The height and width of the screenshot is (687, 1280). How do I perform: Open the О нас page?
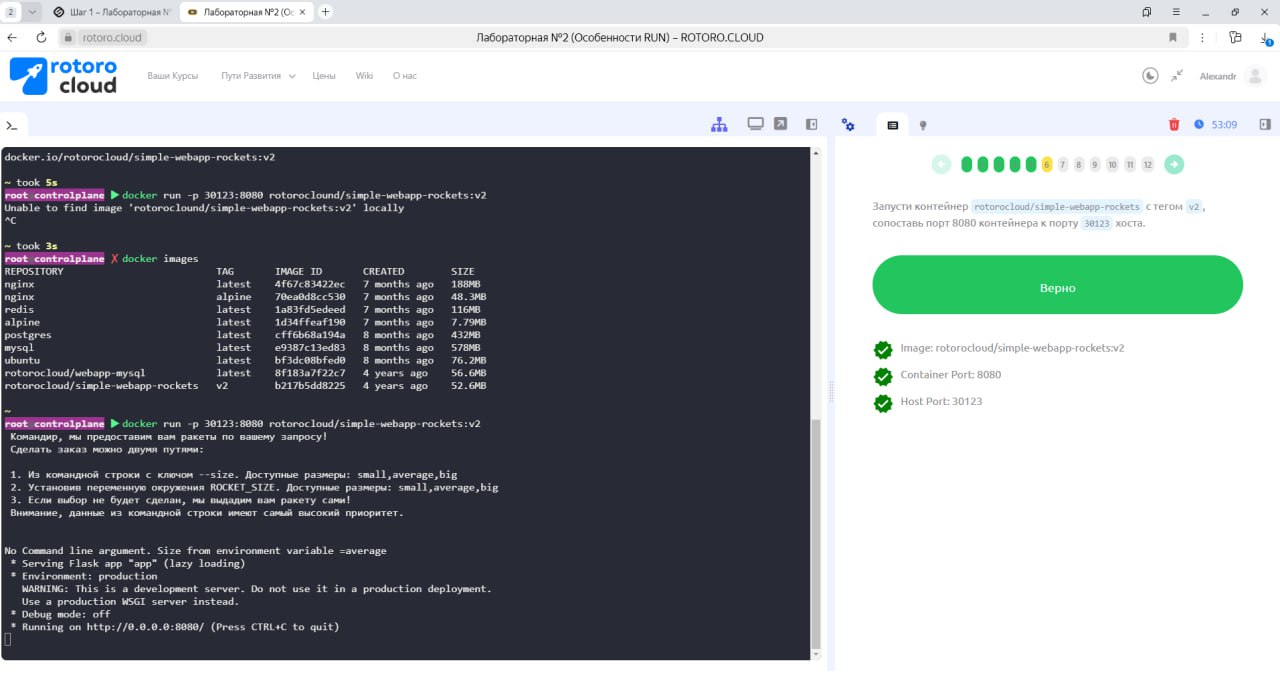[x=405, y=76]
